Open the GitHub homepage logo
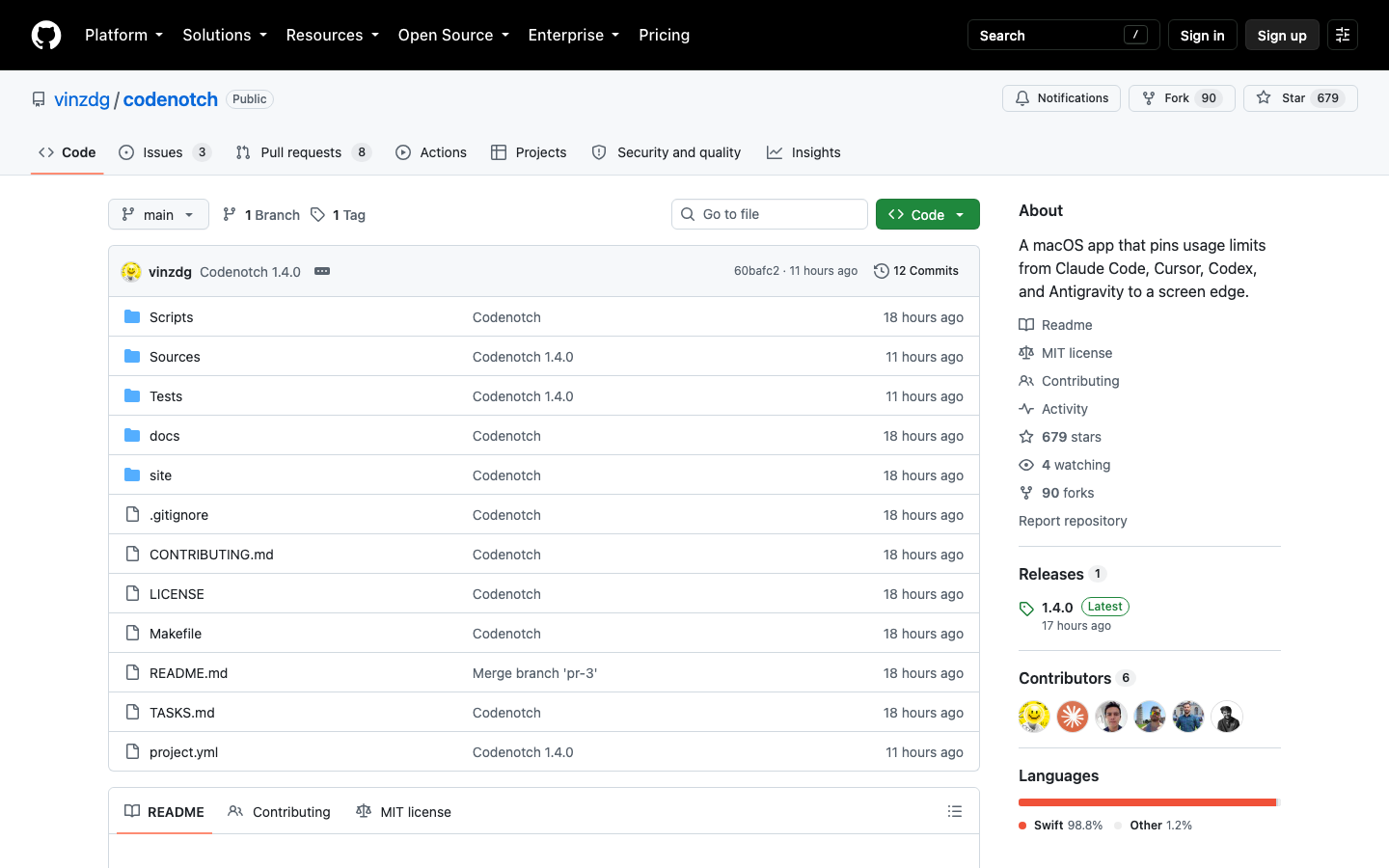Screen dimensions: 1389x868 coord(46,35)
